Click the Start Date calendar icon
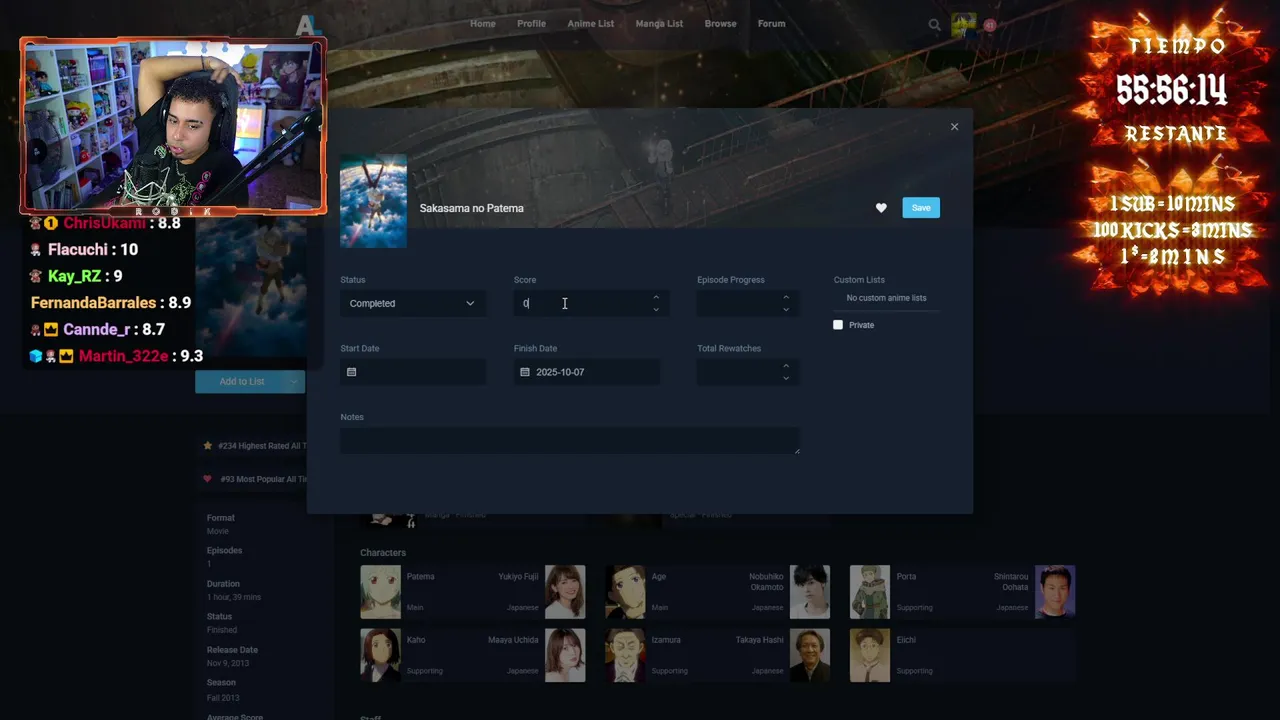 [x=351, y=372]
